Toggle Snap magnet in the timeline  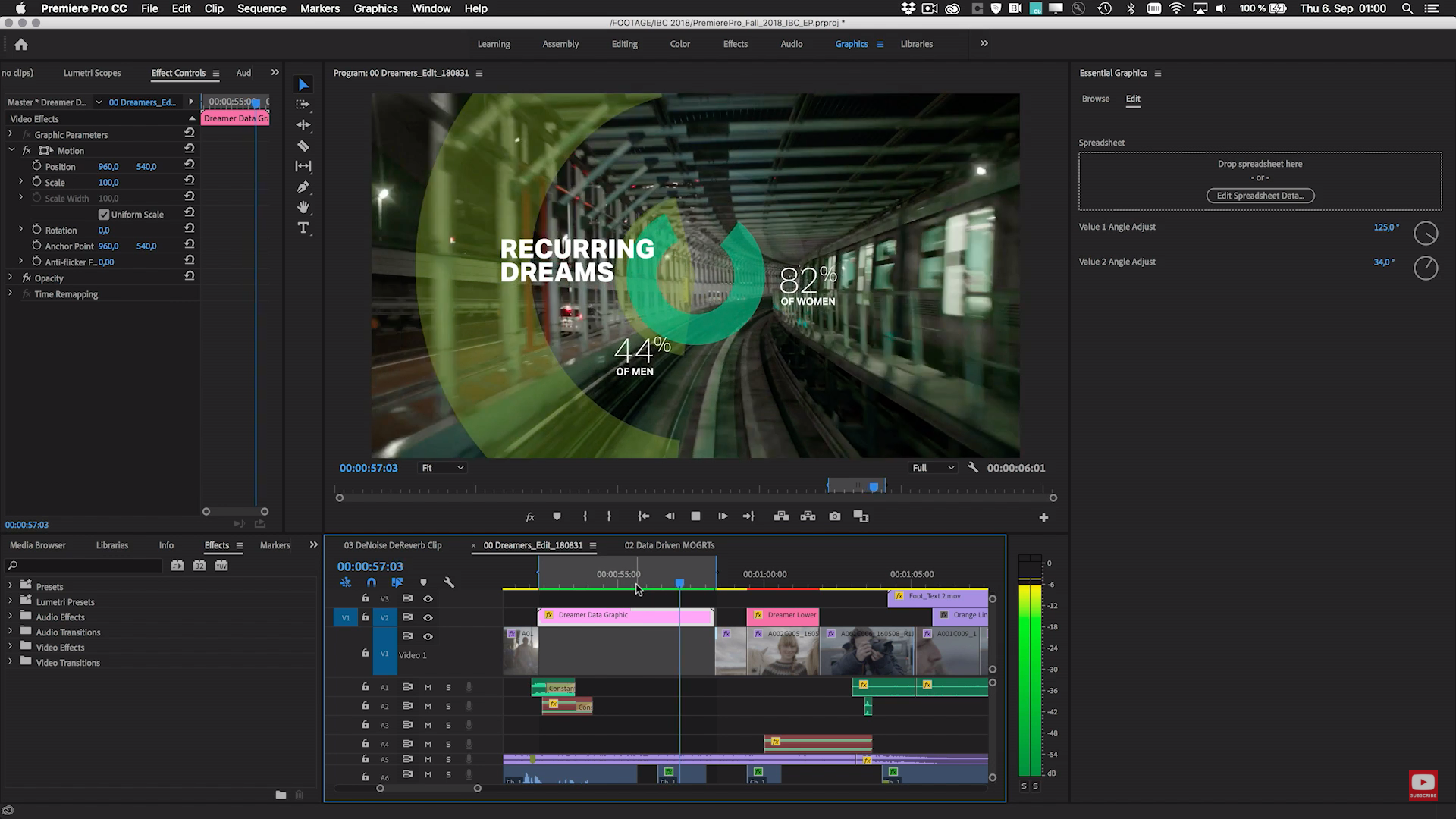pyautogui.click(x=372, y=582)
